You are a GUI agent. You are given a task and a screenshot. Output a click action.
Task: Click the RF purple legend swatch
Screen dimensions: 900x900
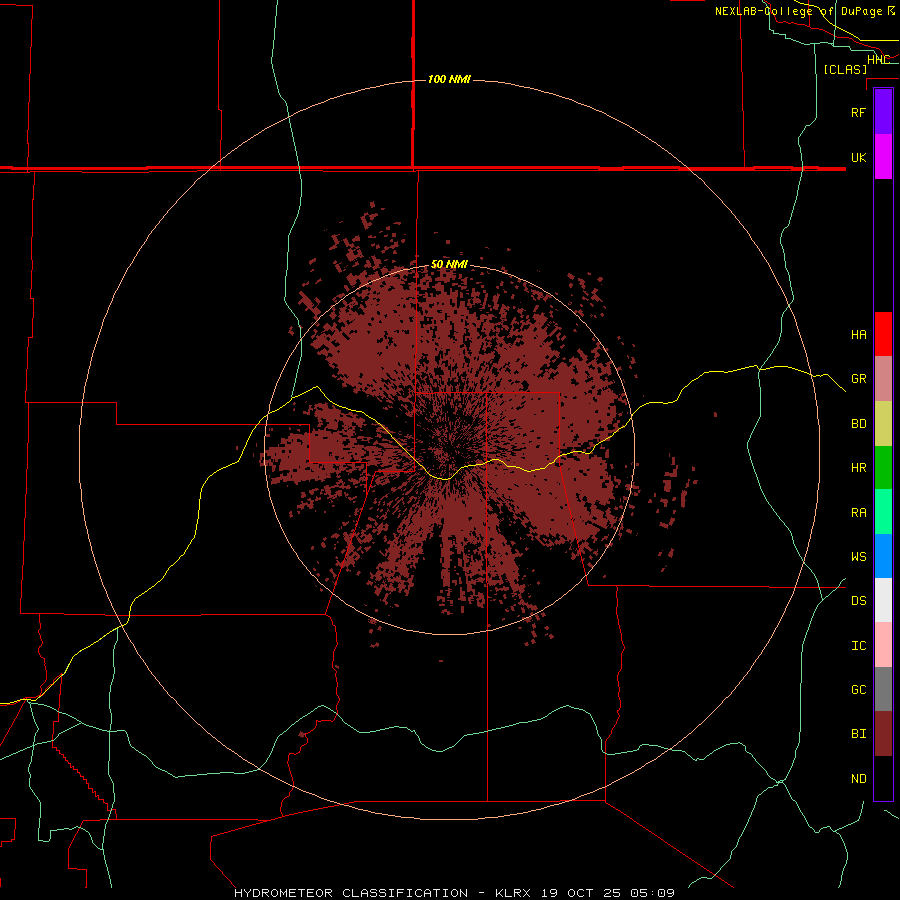[x=883, y=112]
